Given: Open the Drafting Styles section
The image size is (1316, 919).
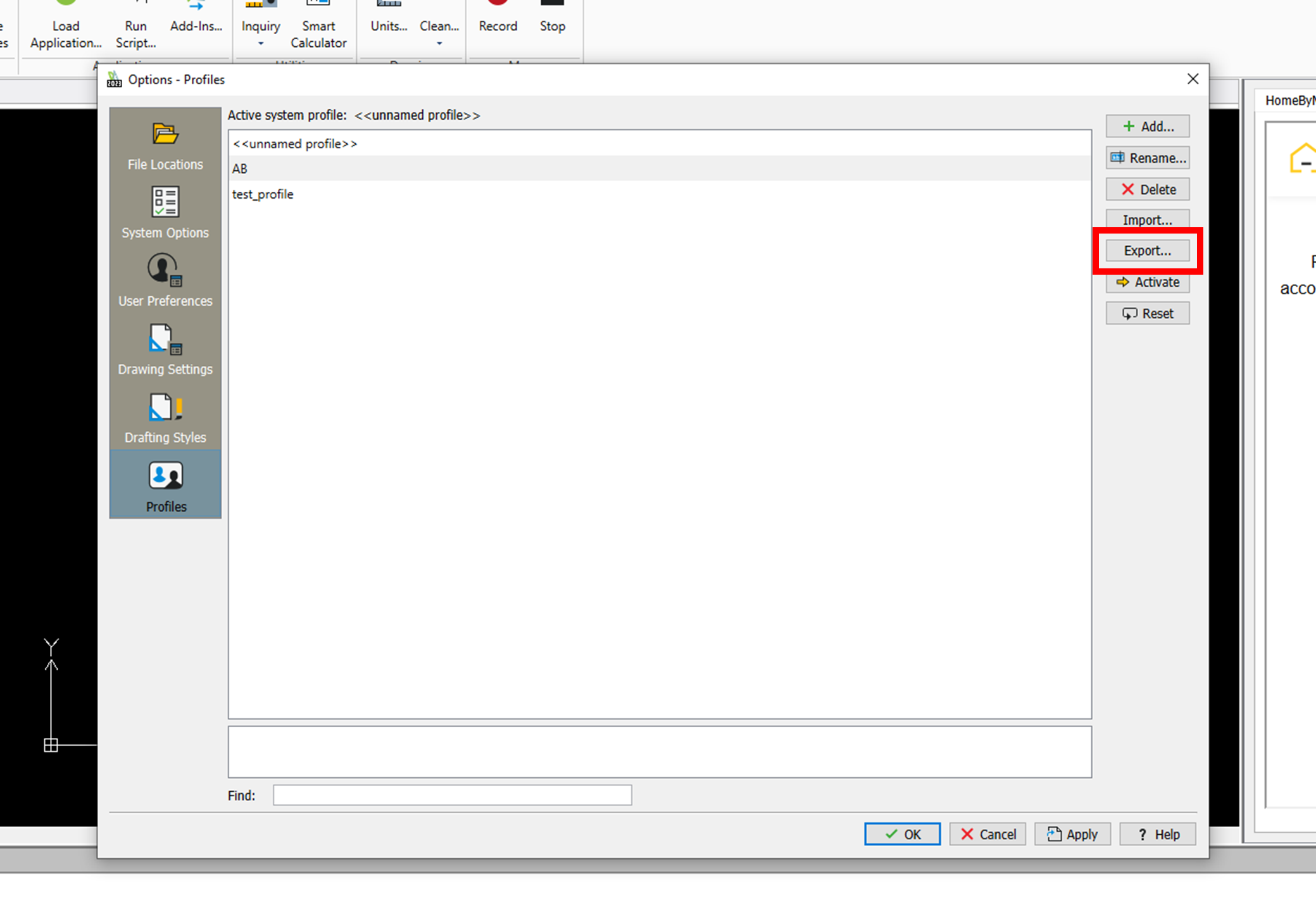Looking at the screenshot, I should 165,418.
